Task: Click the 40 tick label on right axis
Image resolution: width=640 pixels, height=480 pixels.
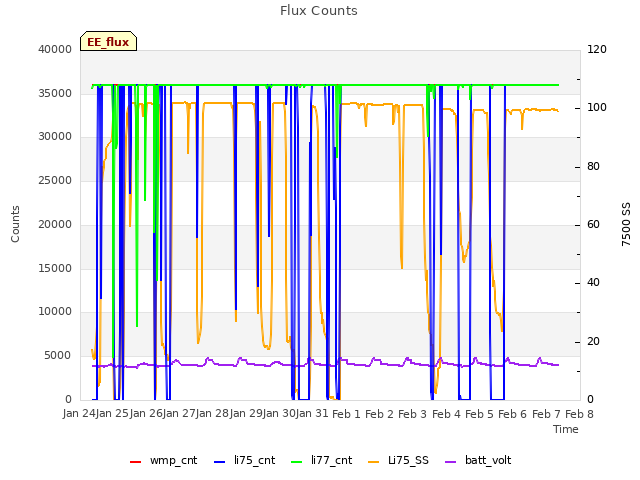Action: pos(593,283)
